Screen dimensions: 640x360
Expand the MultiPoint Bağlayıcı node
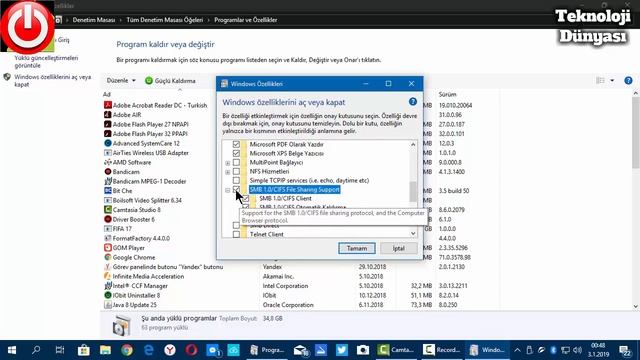coord(227,163)
